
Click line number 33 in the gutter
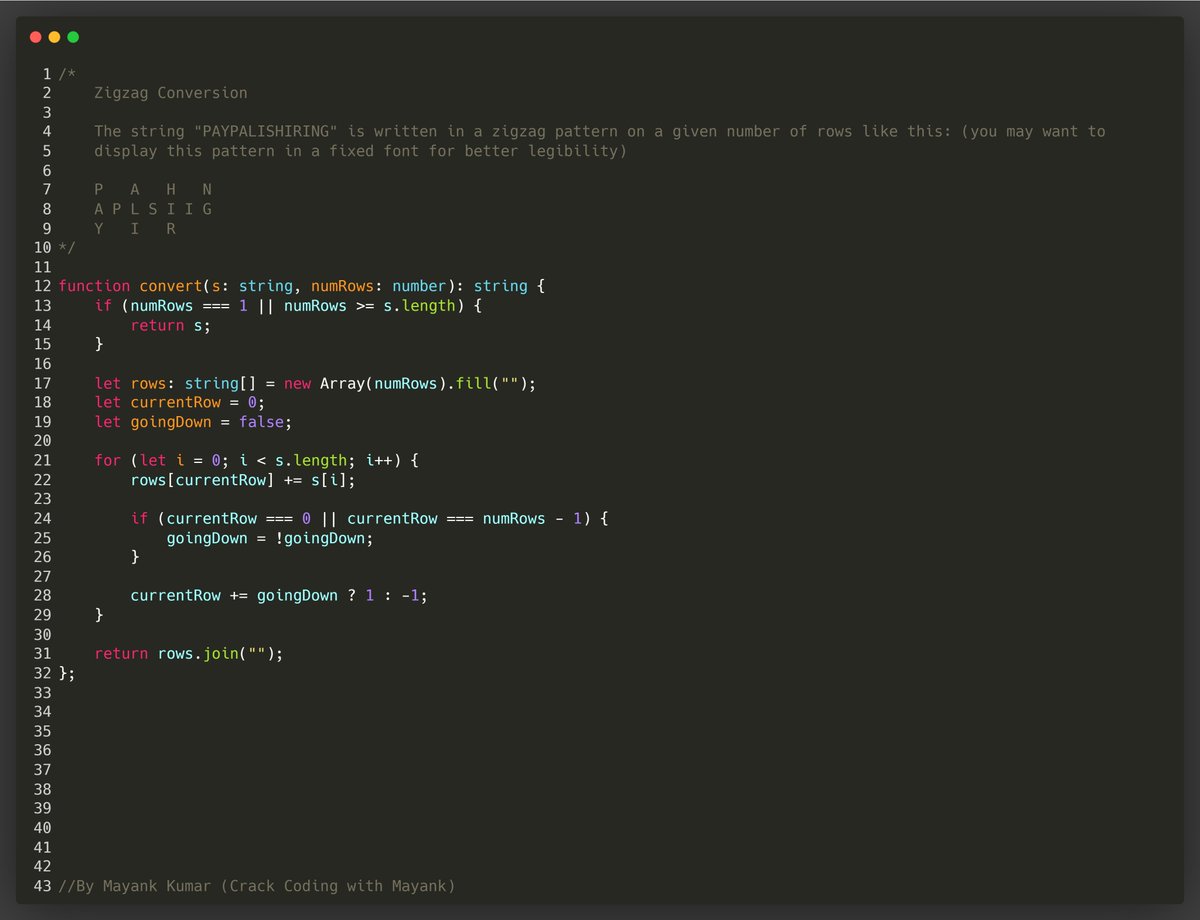coord(42,692)
